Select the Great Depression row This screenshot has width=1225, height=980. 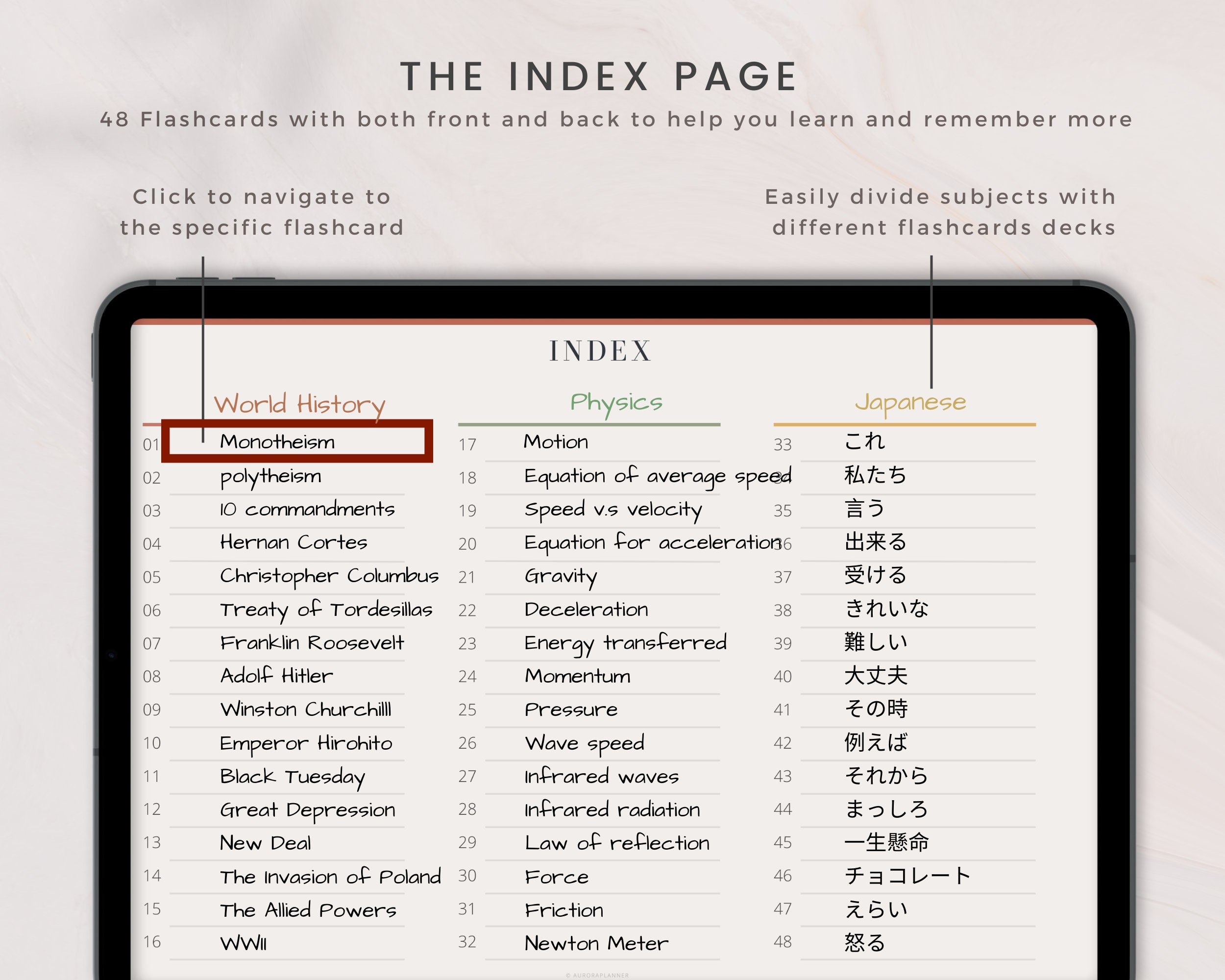307,810
